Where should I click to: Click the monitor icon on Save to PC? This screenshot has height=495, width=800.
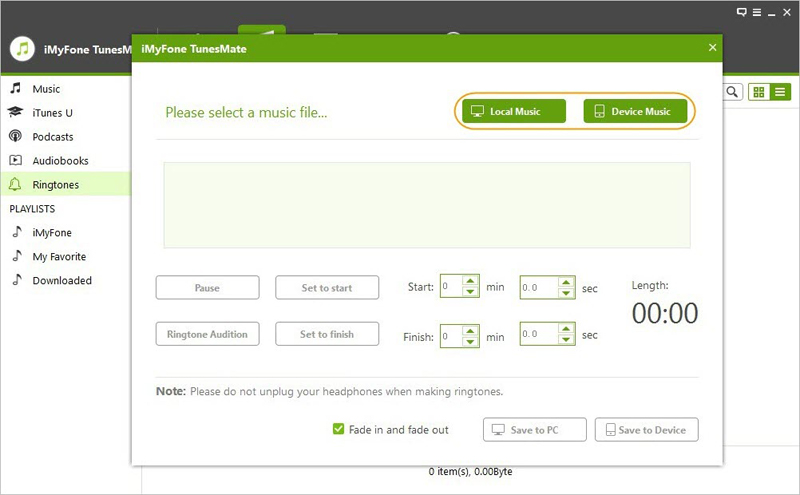pos(498,430)
